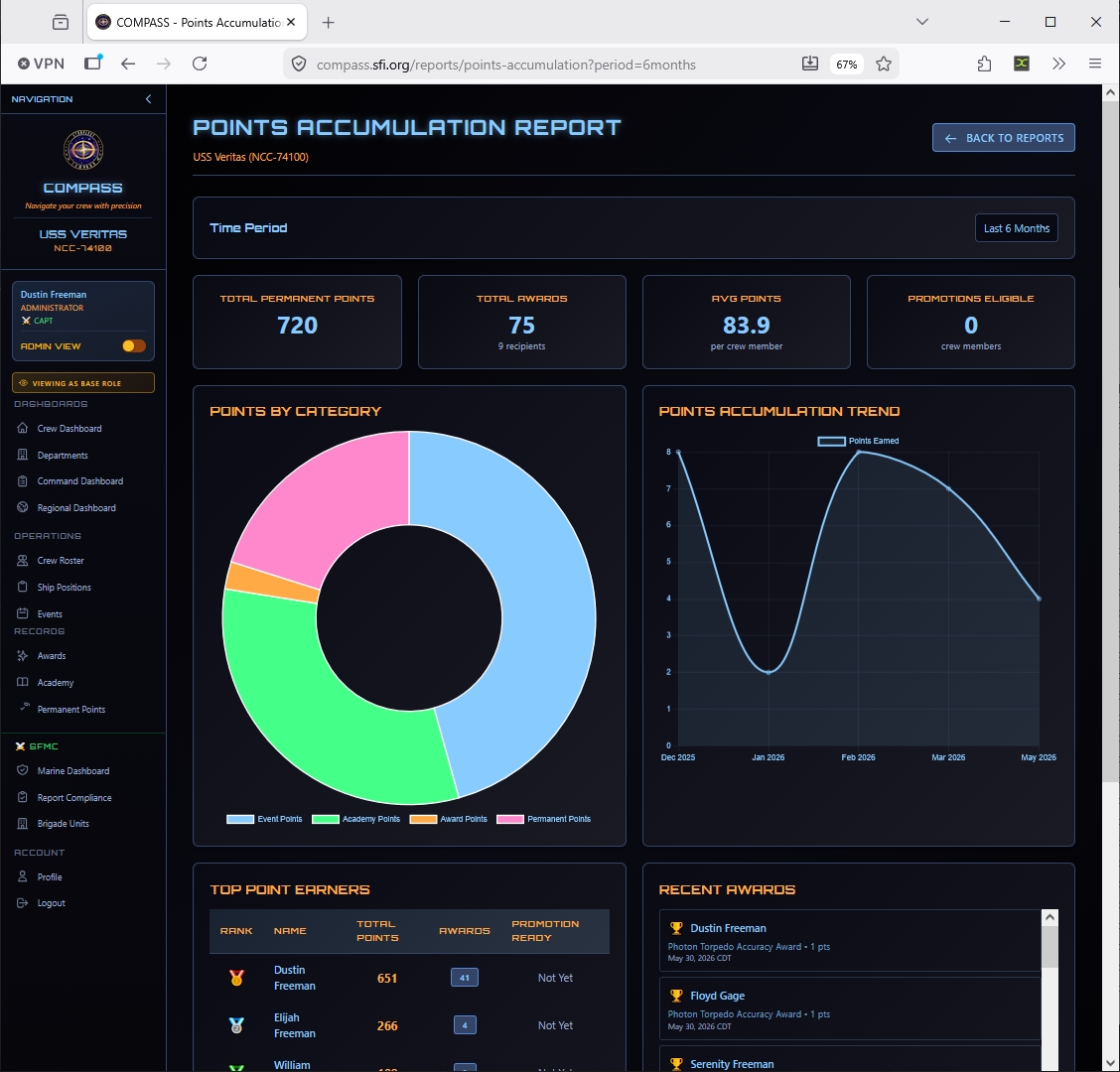
Task: Open the Departments page
Action: (63, 455)
